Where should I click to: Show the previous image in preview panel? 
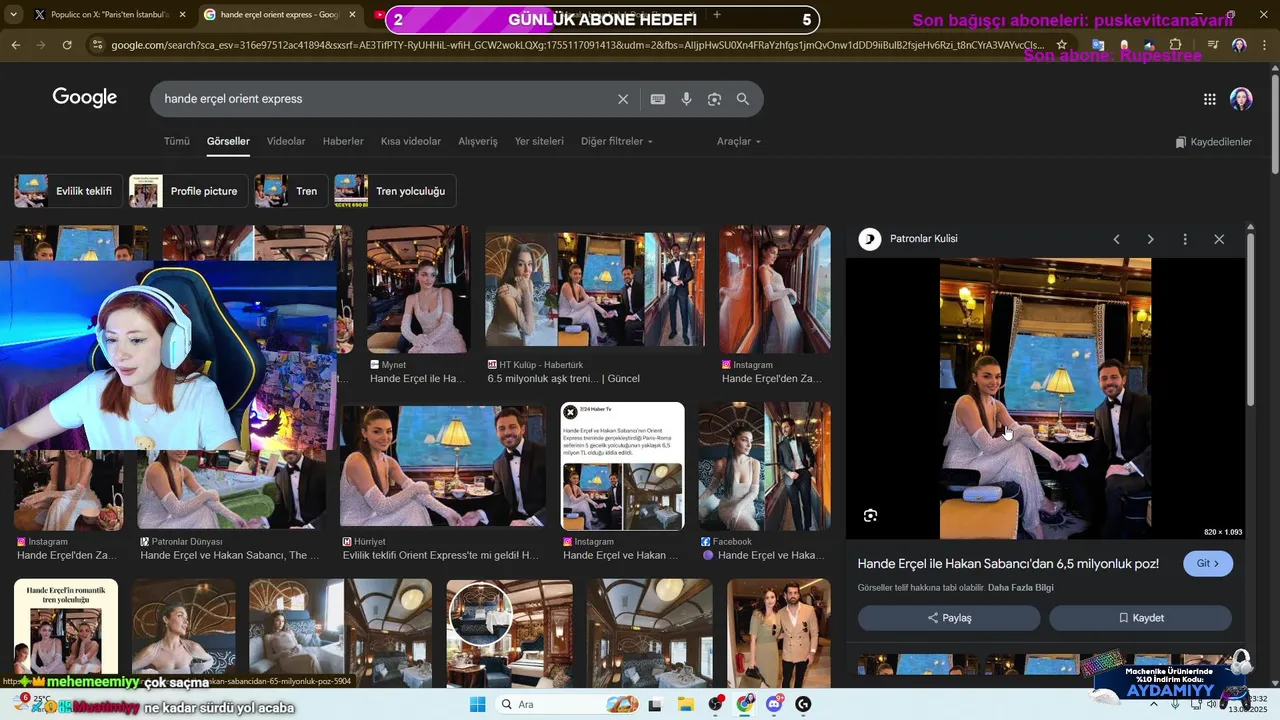(x=1117, y=239)
